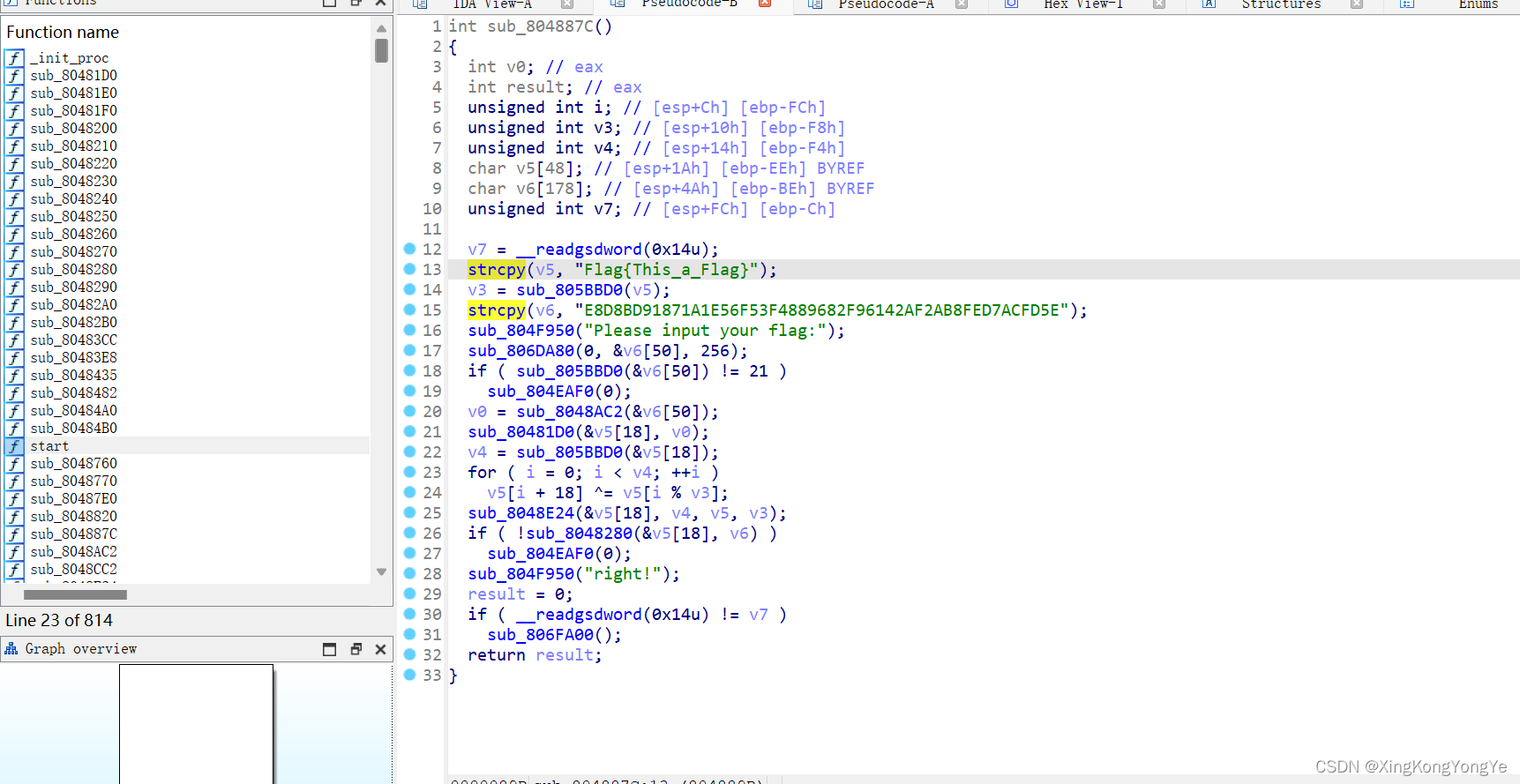Click the sub_8048280 call on line 26
1520x784 pixels.
pyautogui.click(x=580, y=534)
